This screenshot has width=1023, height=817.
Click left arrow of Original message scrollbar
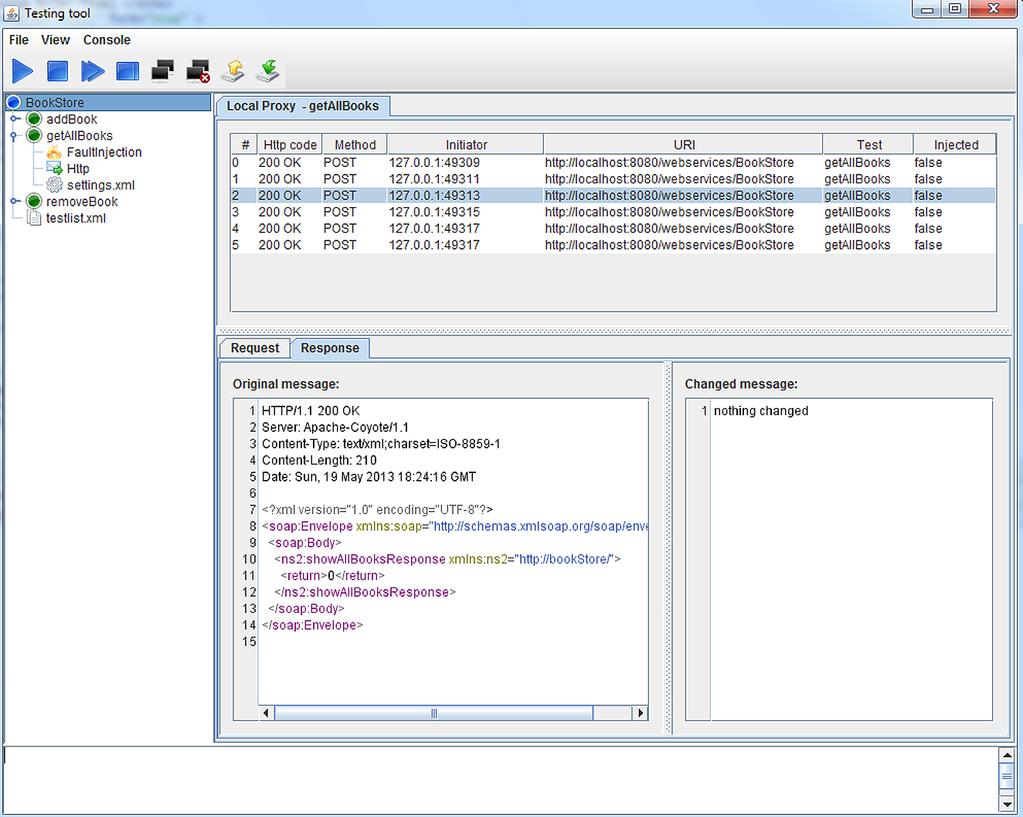266,713
